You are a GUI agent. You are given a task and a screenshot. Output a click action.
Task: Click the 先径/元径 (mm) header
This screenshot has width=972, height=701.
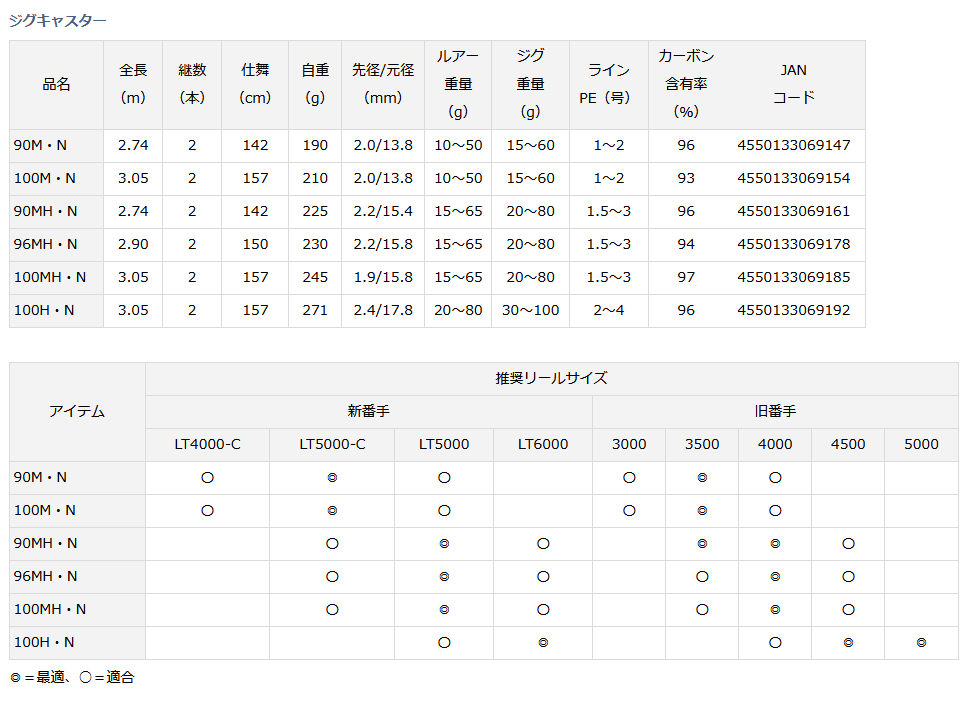(383, 84)
